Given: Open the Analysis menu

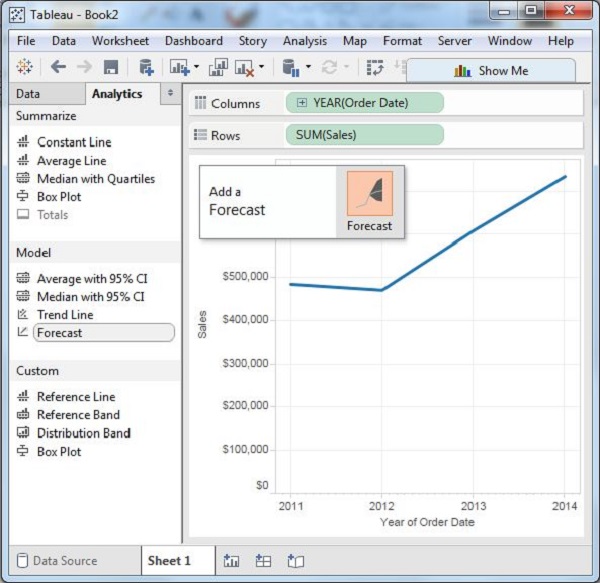Looking at the screenshot, I should [304, 41].
